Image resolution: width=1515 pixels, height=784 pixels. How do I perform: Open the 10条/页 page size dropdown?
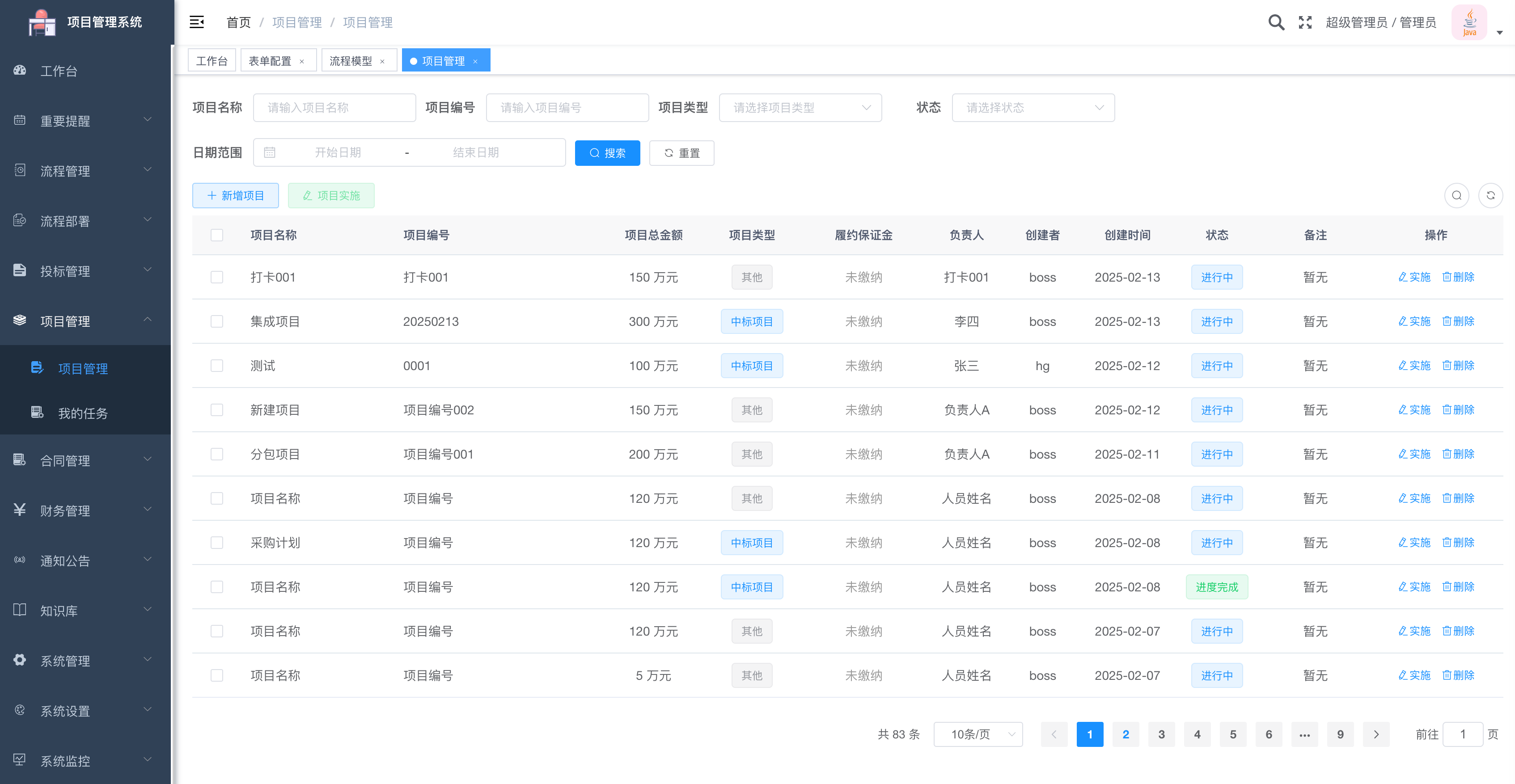coord(978,734)
